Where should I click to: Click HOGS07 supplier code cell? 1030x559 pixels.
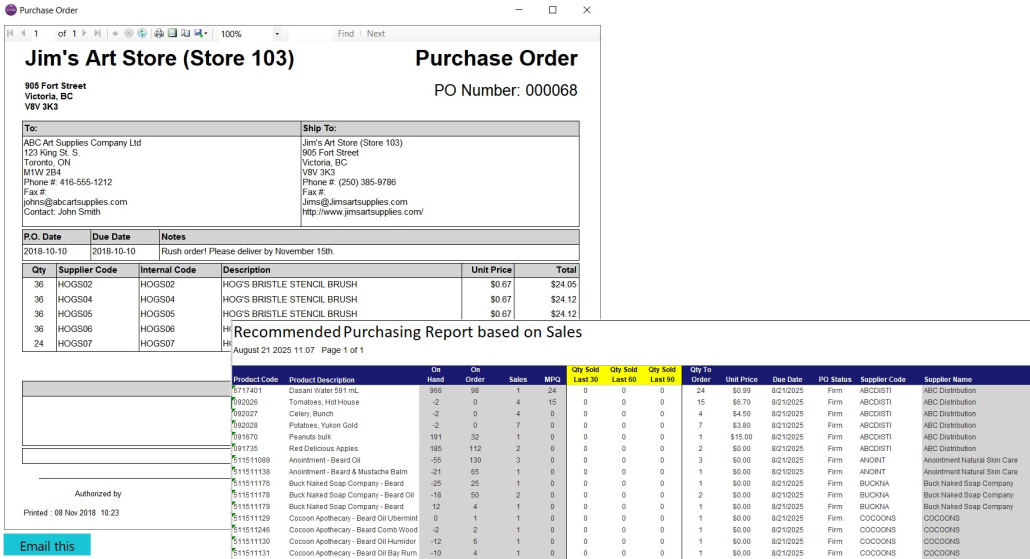click(x=75, y=344)
